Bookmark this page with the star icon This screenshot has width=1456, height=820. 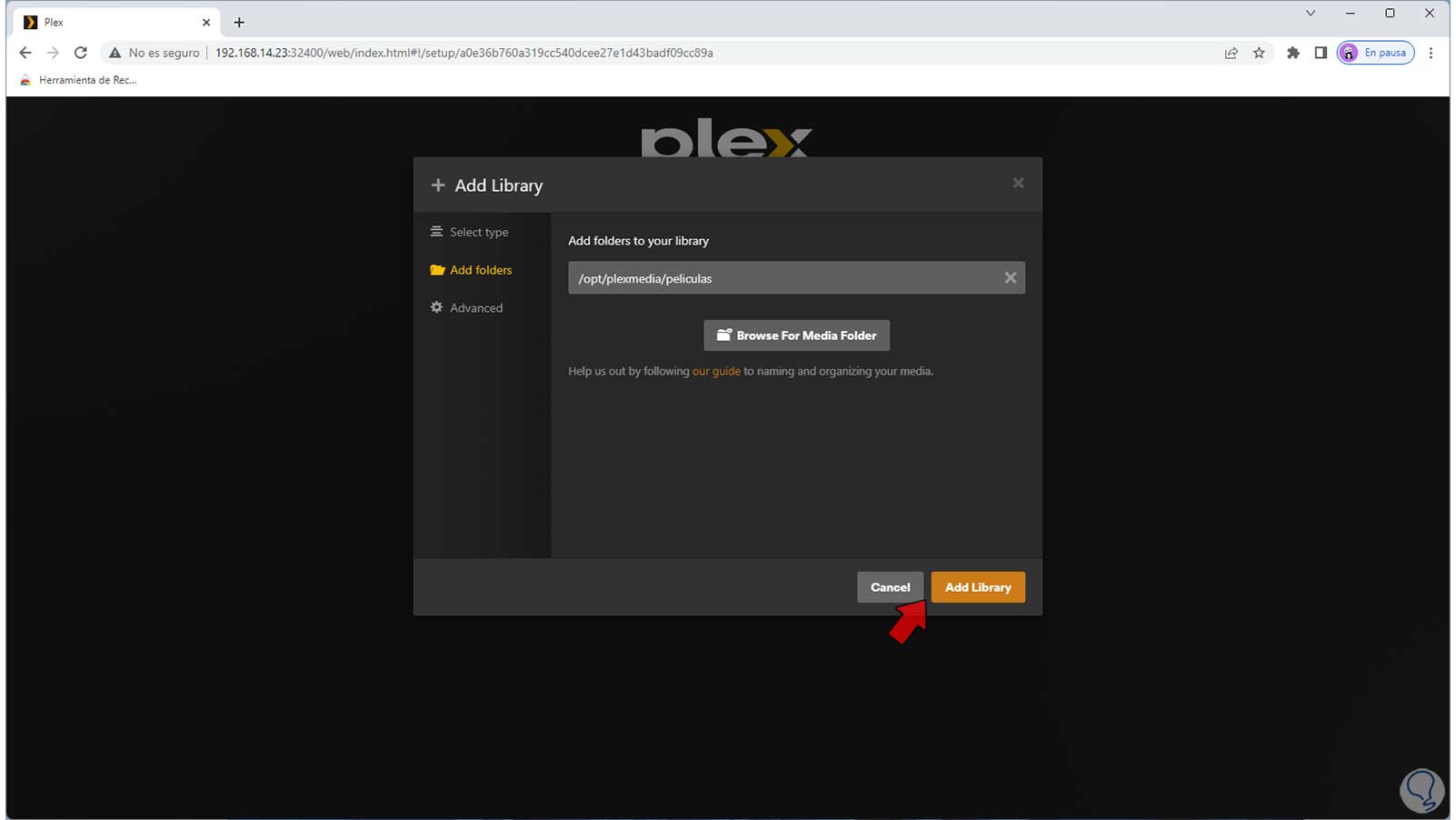[x=1259, y=53]
